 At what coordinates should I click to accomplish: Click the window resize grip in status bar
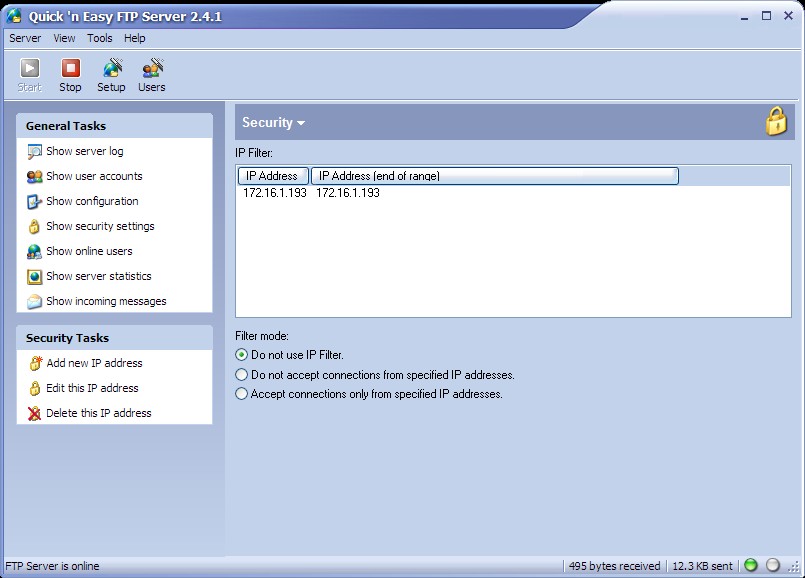click(795, 567)
